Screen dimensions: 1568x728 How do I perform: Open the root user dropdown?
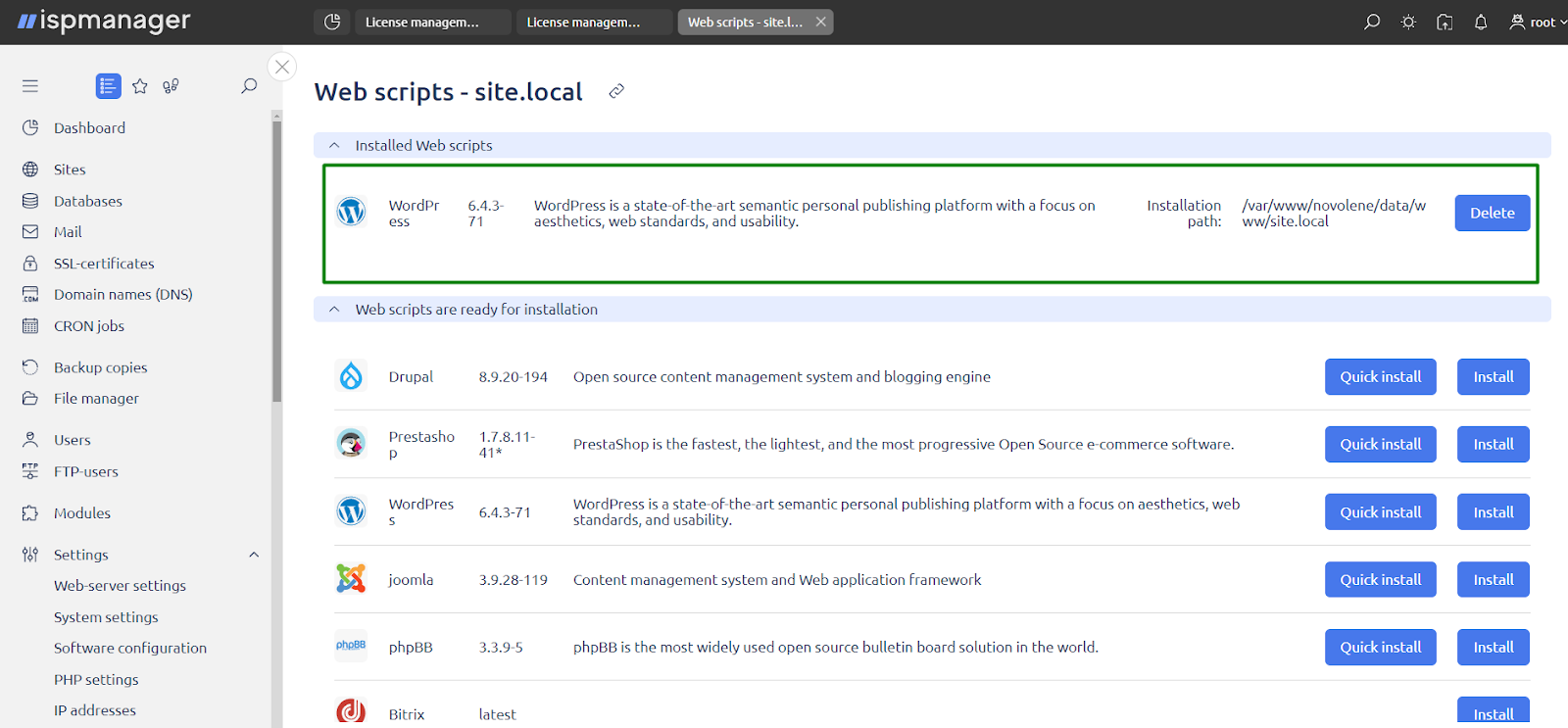[1538, 22]
